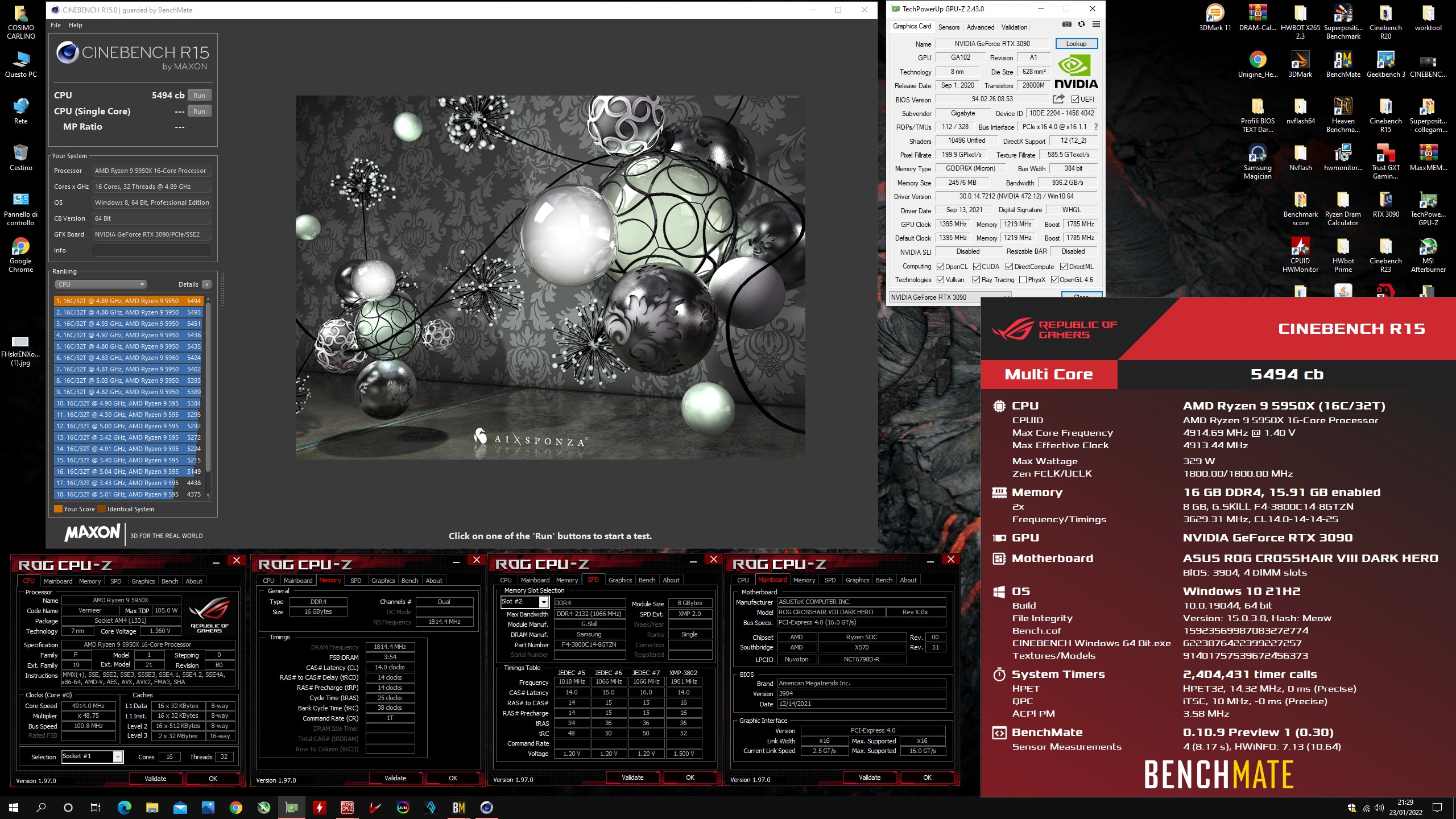
Task: Open the notification center icon
Action: [x=1437, y=808]
